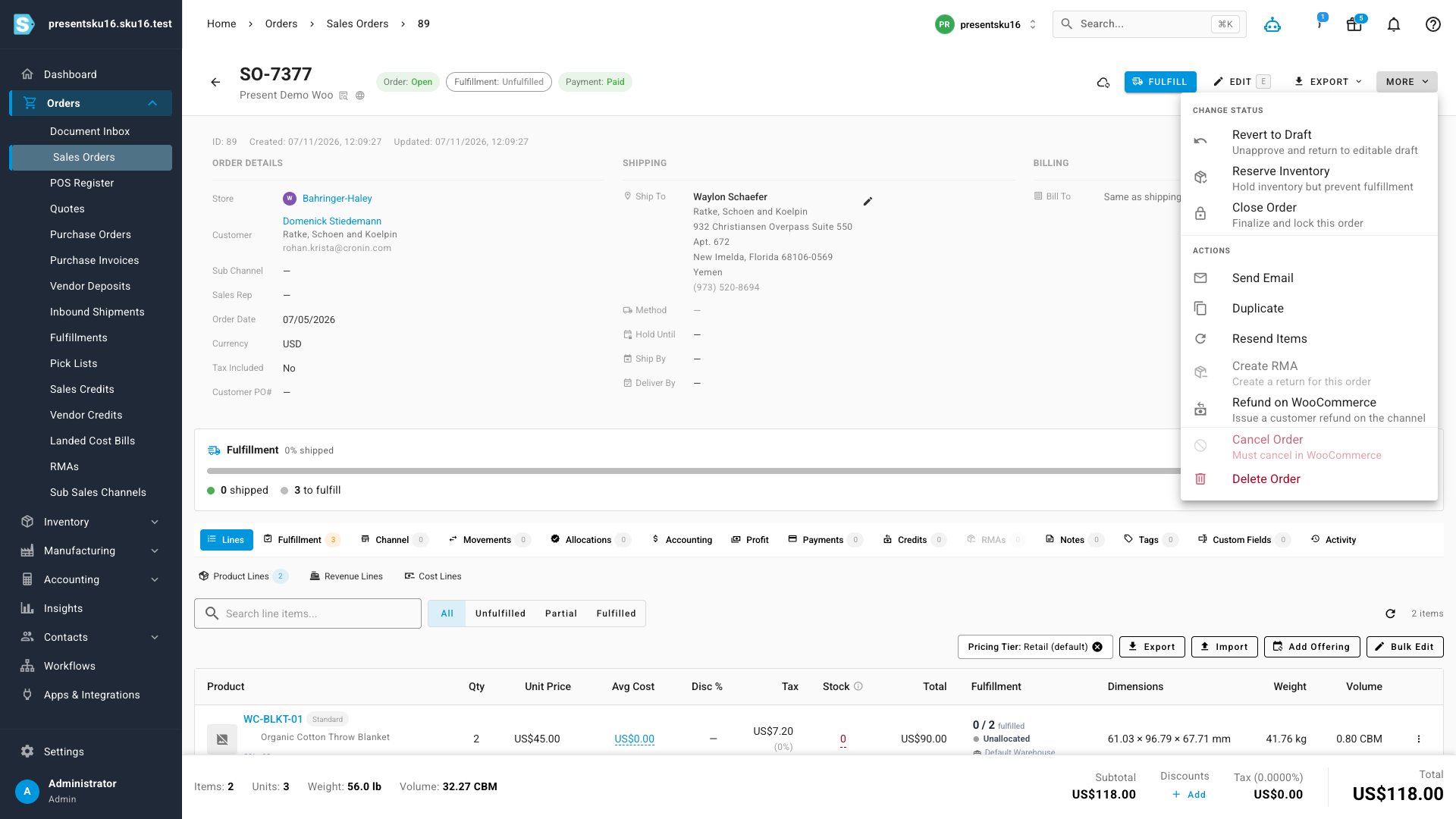This screenshot has height=819, width=1456.
Task: Collapse the Orders sidebar section
Action: (152, 103)
